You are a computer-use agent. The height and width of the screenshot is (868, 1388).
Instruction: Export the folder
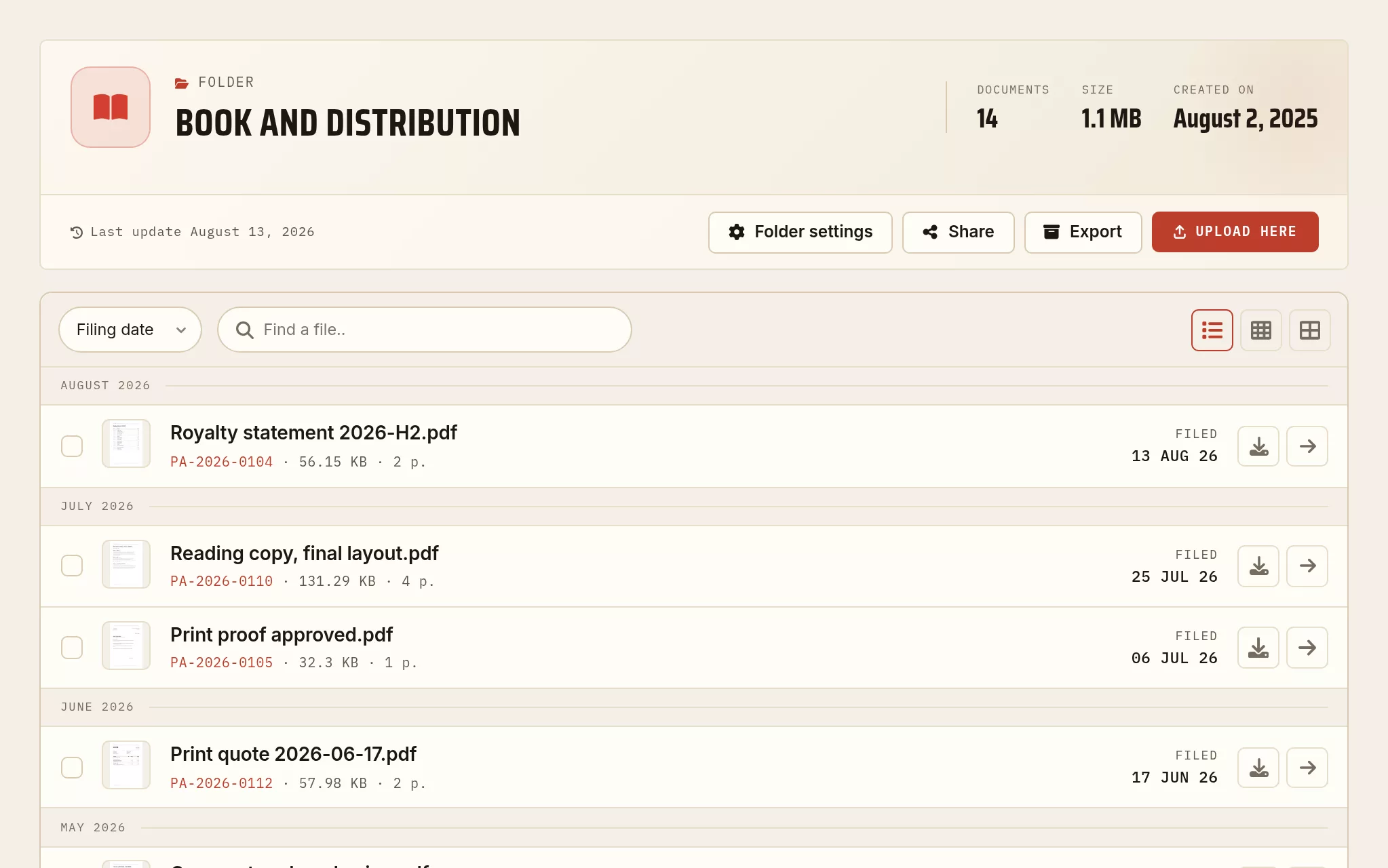tap(1083, 232)
